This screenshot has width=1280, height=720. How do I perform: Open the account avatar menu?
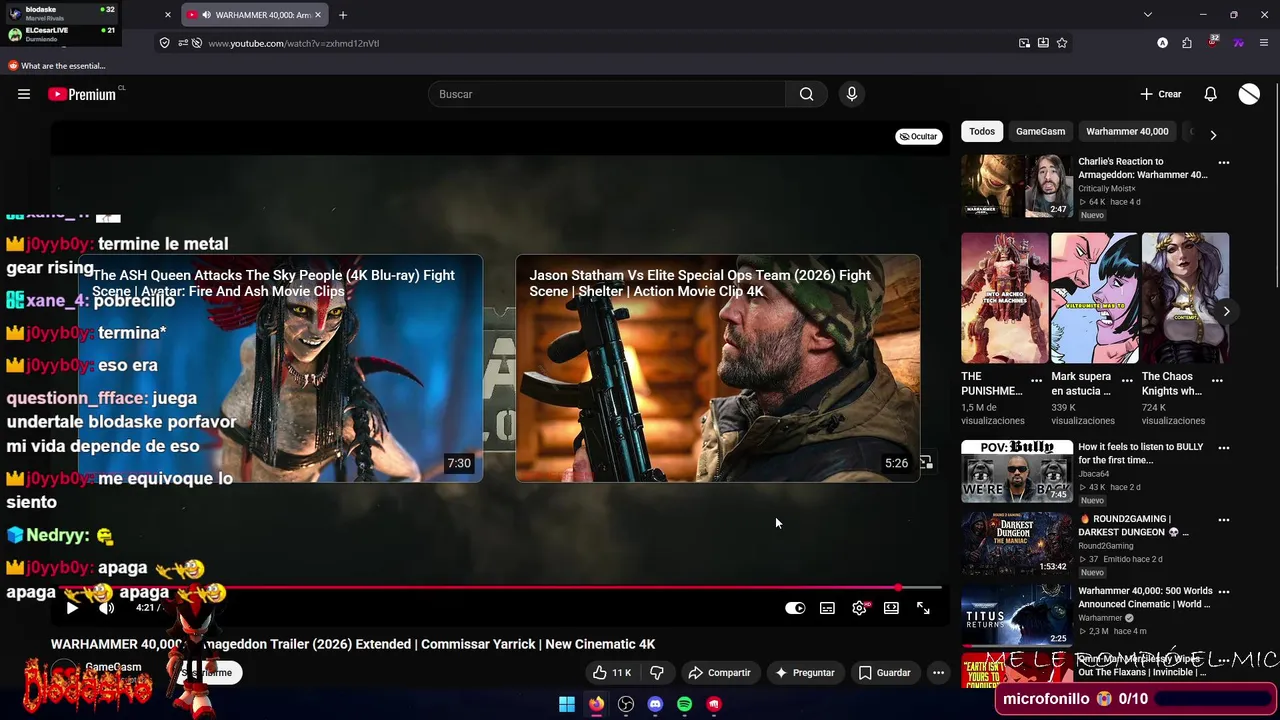1249,94
